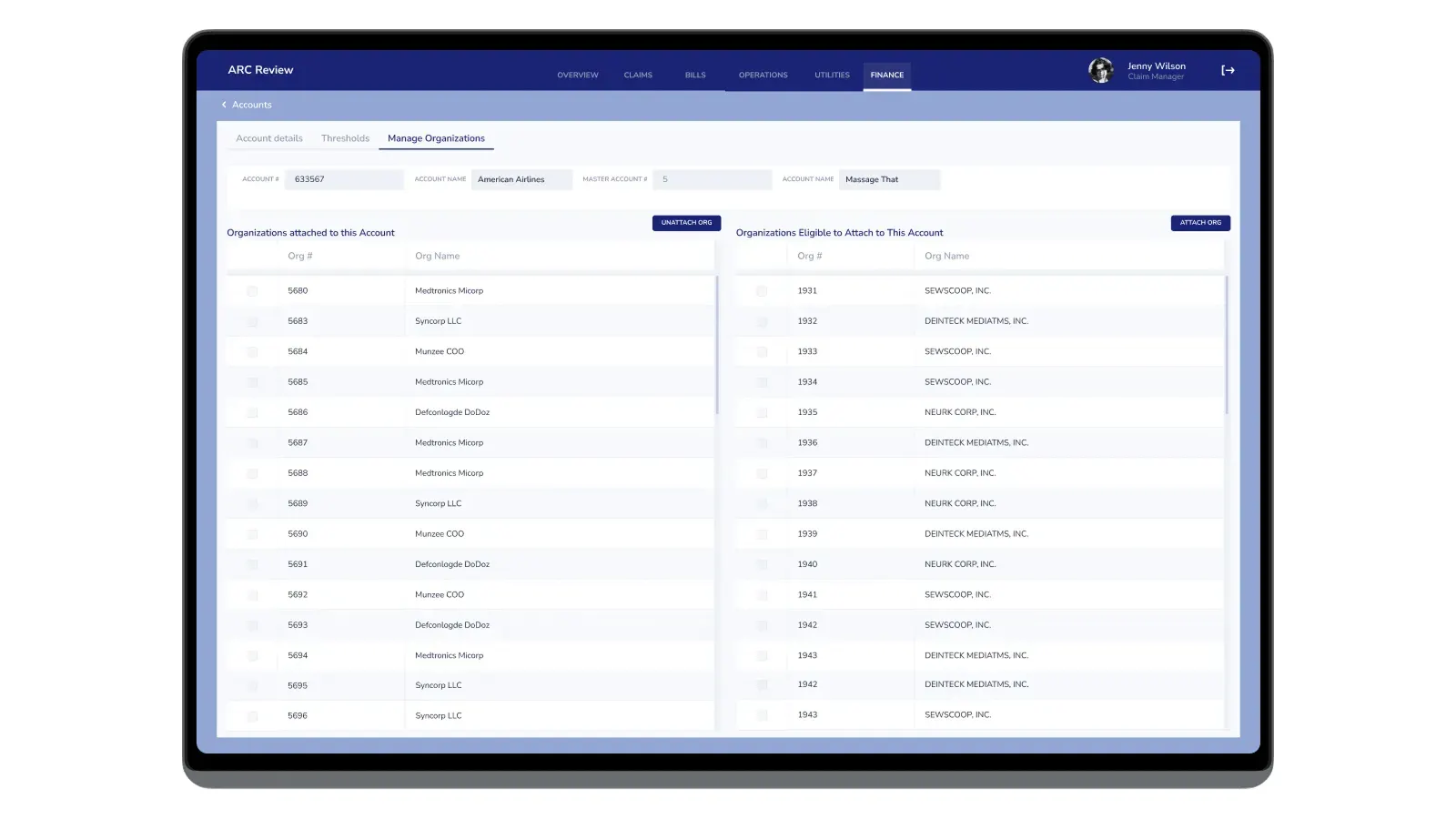Click Munzee COO in row 5692
Screen dimensions: 1456x819
pos(440,594)
